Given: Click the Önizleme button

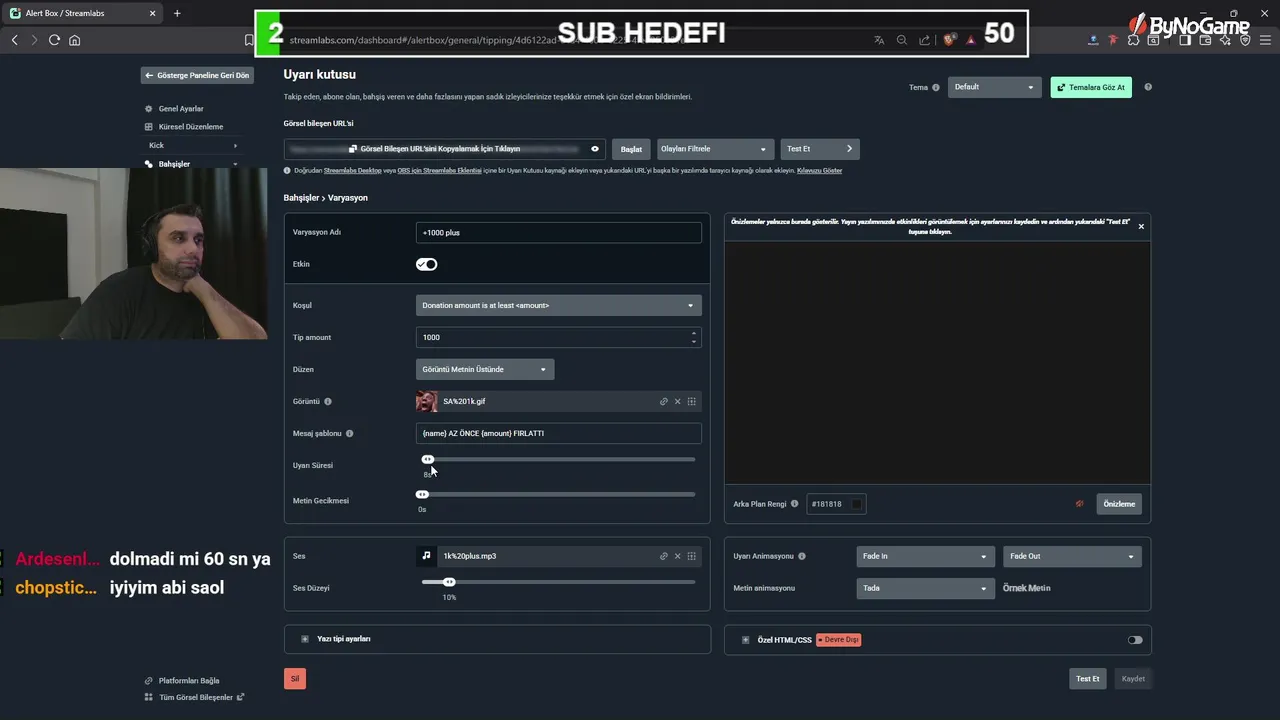Looking at the screenshot, I should click(x=1119, y=504).
